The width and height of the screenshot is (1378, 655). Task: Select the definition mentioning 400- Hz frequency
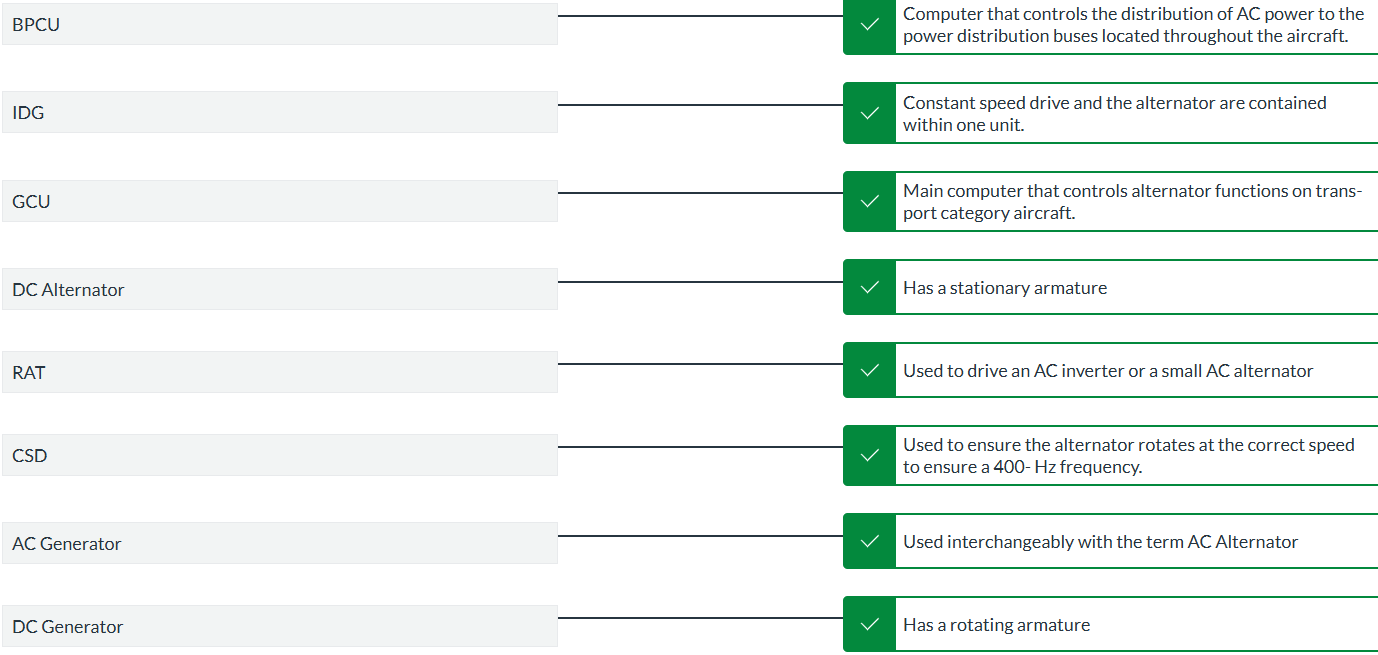point(1128,455)
